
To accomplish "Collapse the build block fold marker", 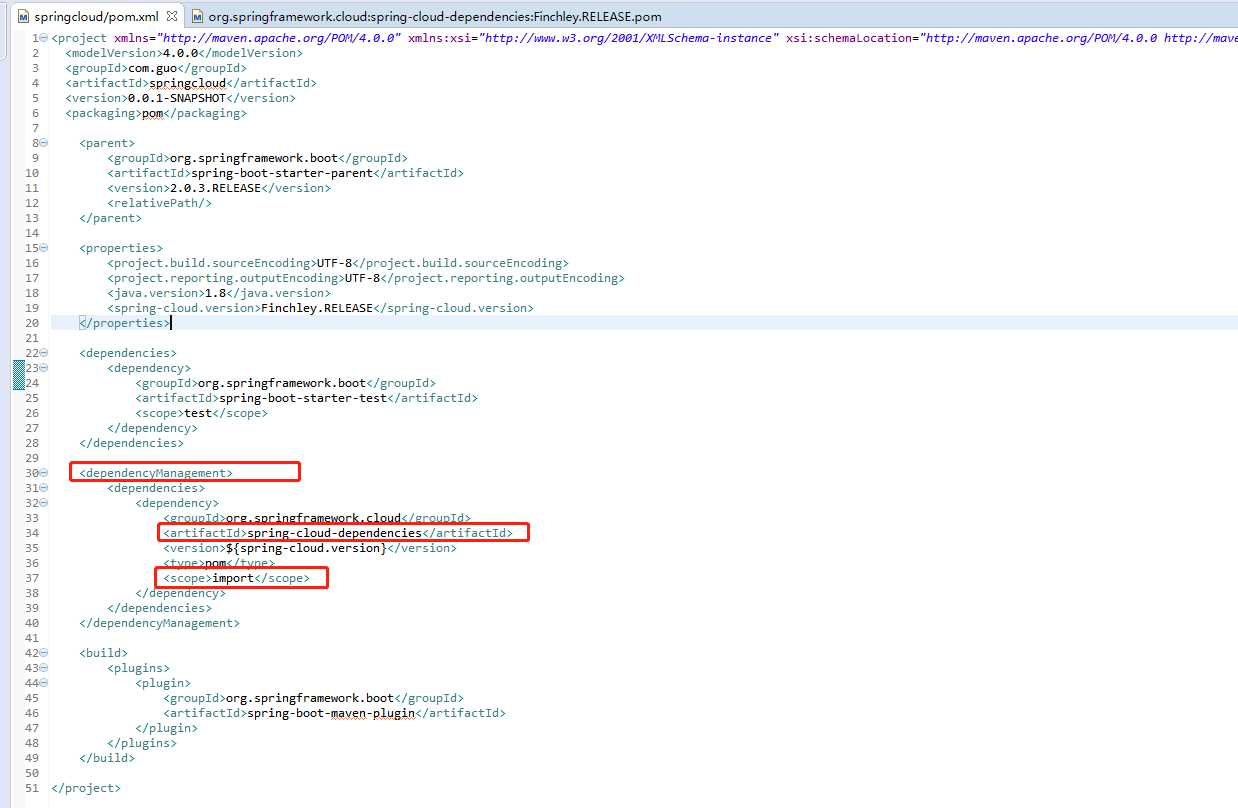I will pos(44,653).
